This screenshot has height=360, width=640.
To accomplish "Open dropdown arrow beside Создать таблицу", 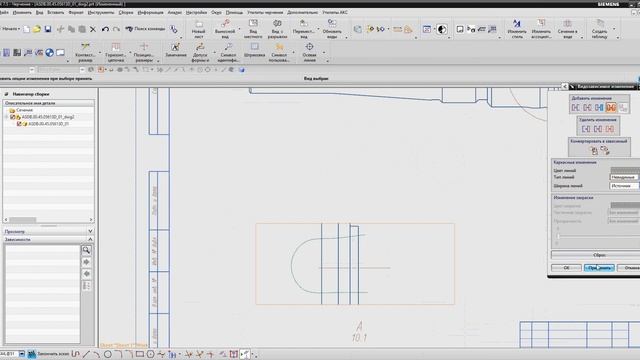I will click(x=614, y=29).
